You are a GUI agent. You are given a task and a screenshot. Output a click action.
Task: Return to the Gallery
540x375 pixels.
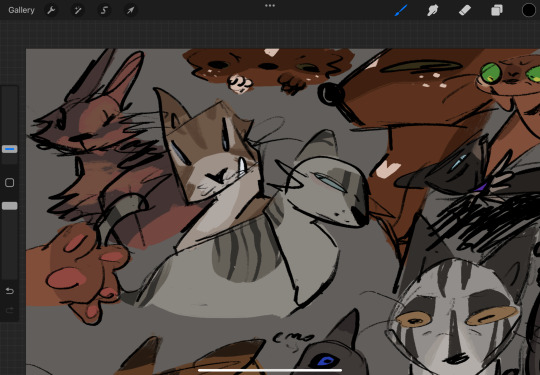pos(21,10)
